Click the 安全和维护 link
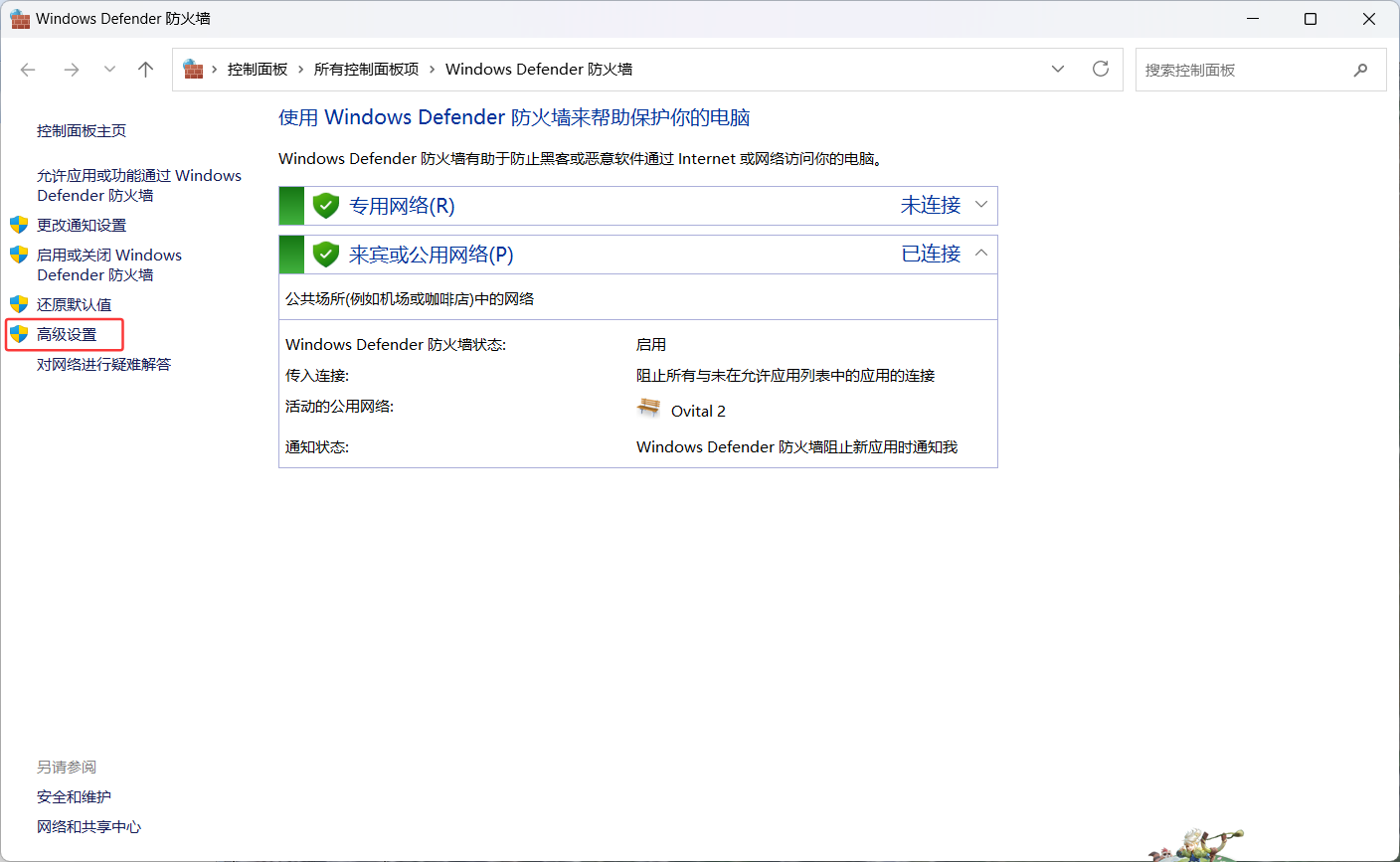The height and width of the screenshot is (862, 1400). [x=74, y=796]
